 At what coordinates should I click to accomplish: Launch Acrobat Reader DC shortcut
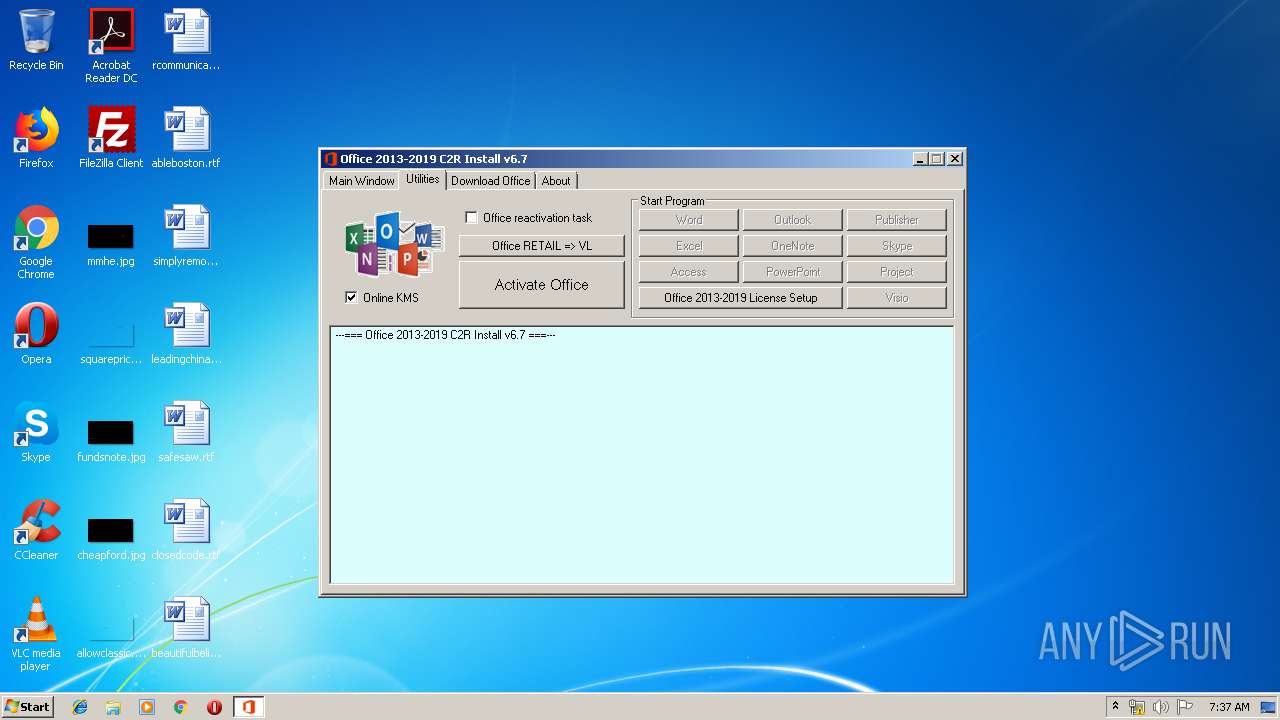click(x=111, y=45)
